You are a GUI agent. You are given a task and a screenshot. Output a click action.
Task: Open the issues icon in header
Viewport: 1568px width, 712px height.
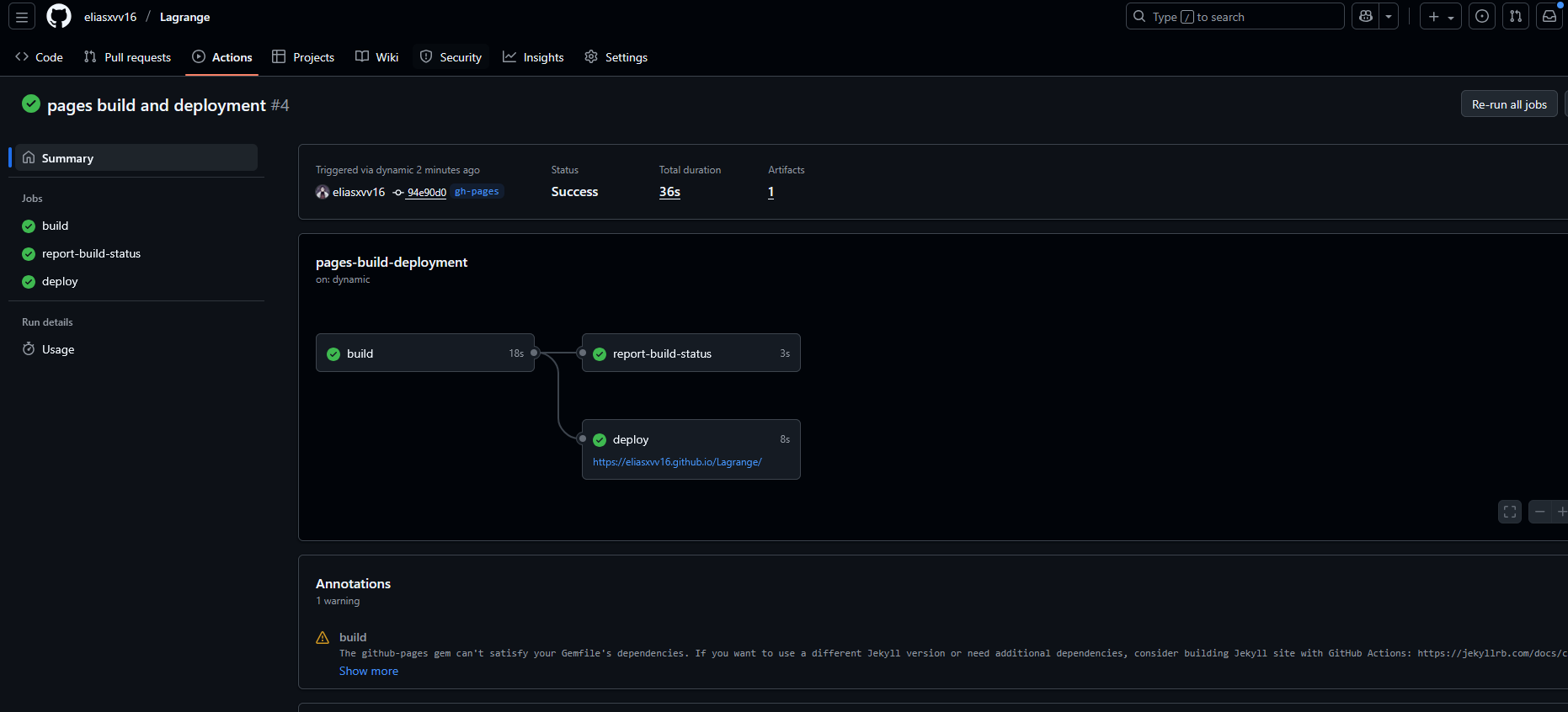1482,17
